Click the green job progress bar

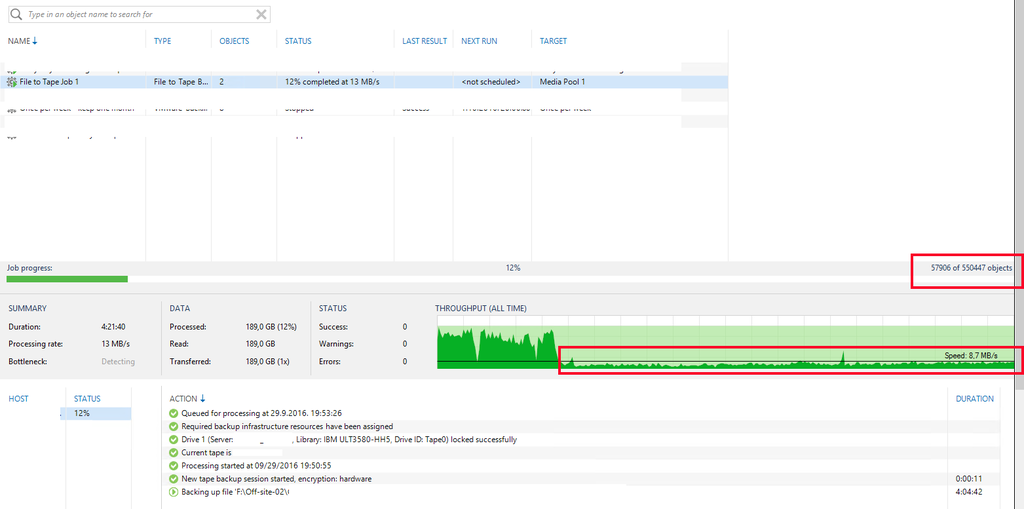pos(67,279)
